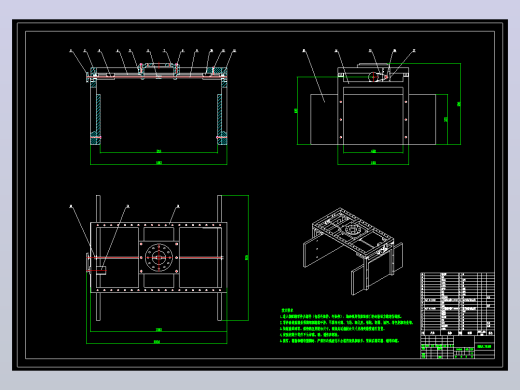Select the red horizontal centerline shaft in the plan view
This screenshot has height=390, width=520.
[x=155, y=257]
